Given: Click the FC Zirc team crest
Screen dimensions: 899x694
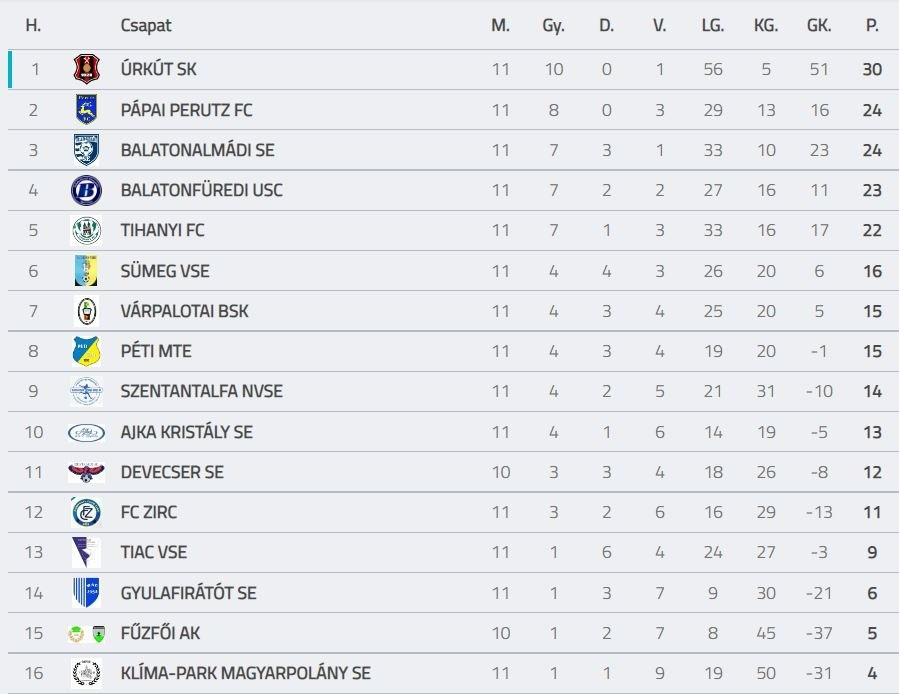Looking at the screenshot, I should (x=86, y=512).
